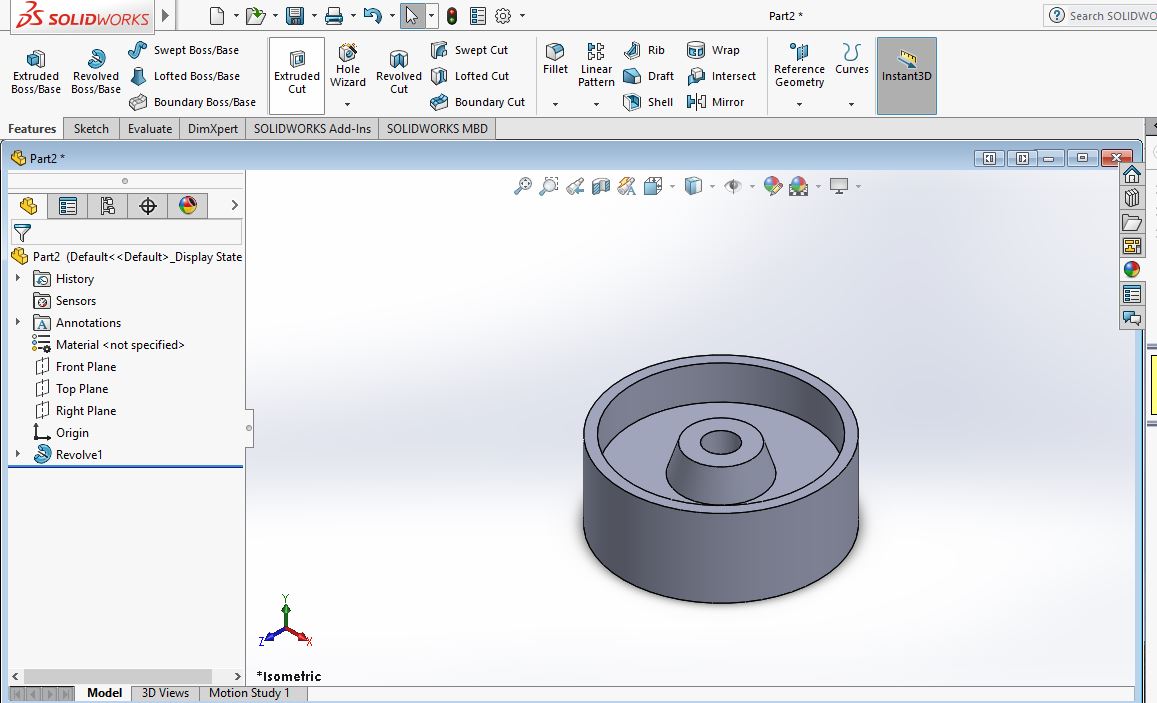Switch to the 3D Views tab
1157x703 pixels.
pyautogui.click(x=165, y=693)
